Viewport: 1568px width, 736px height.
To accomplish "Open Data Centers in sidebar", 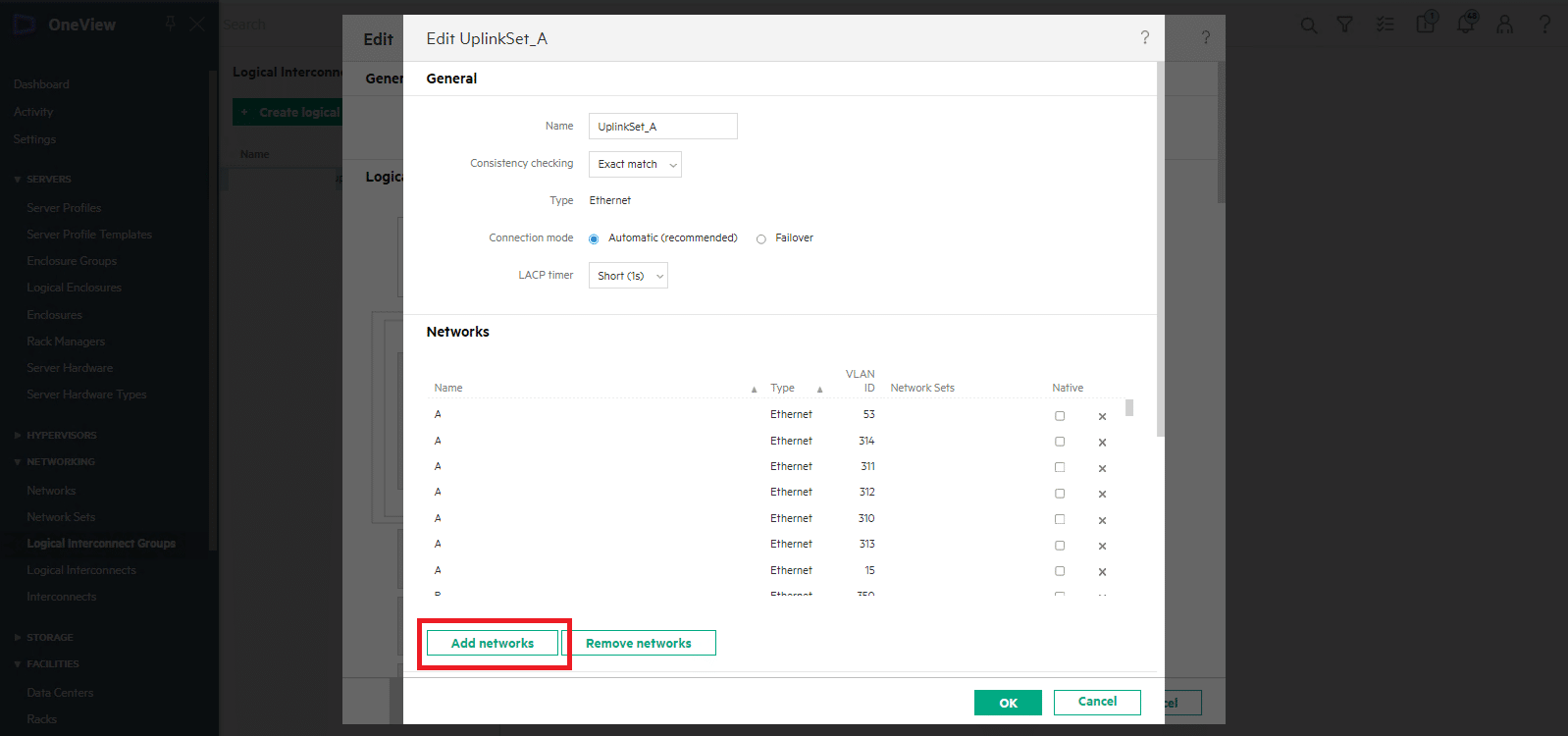I will pyautogui.click(x=60, y=693).
